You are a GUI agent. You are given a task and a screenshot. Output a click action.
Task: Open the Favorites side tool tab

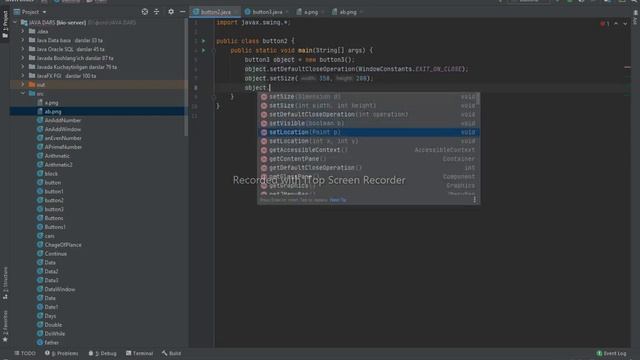pos(5,326)
